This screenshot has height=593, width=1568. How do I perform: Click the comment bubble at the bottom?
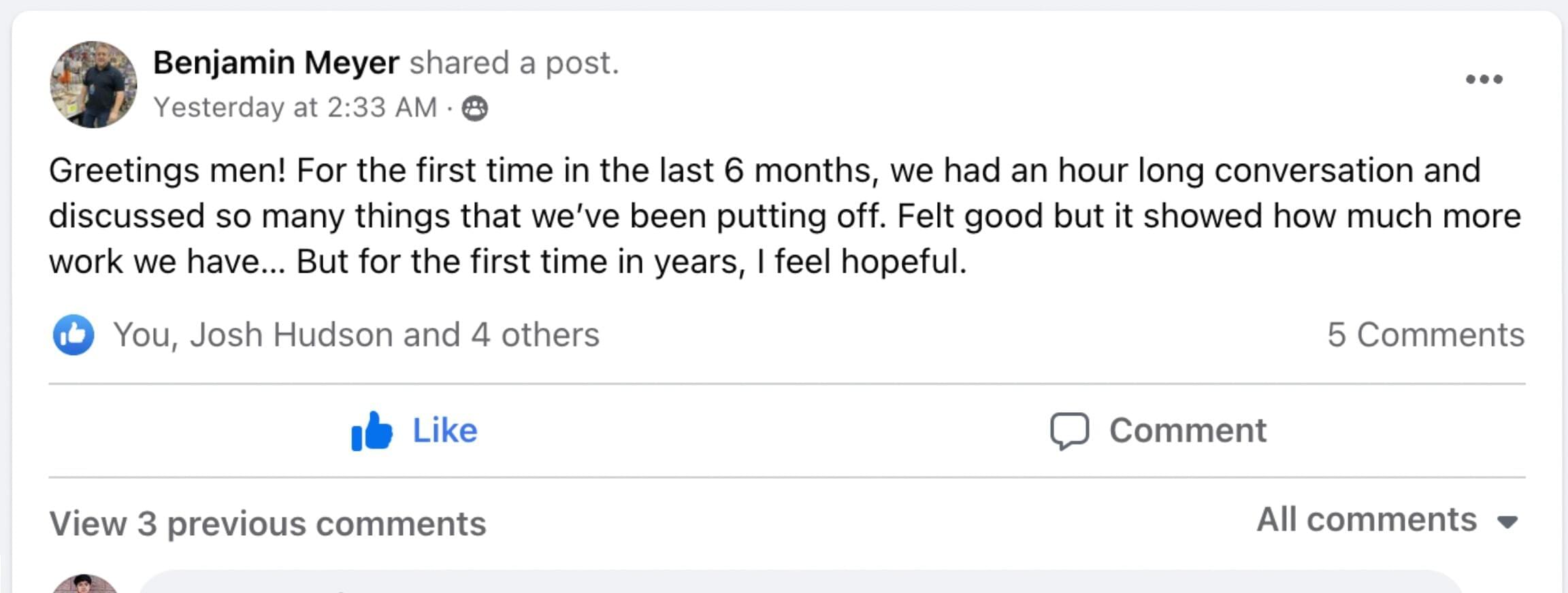coord(796,583)
